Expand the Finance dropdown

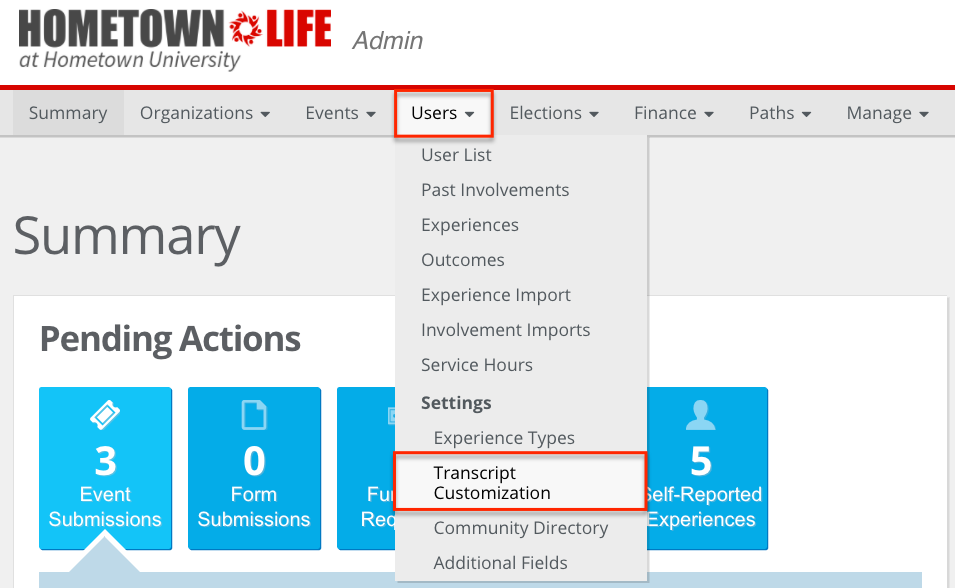pos(674,113)
